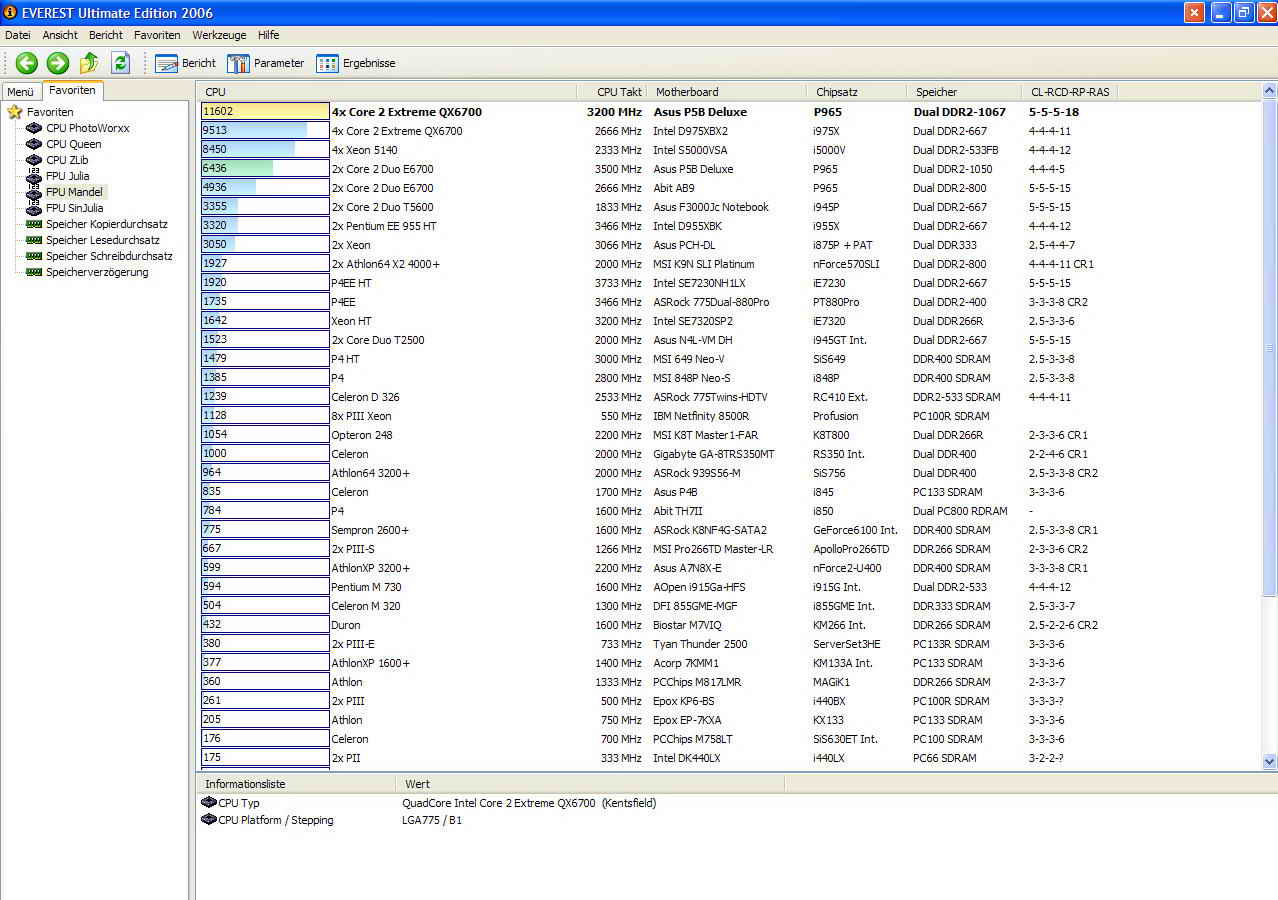
Task: Click the FPU Julia chip icon
Action: pos(34,176)
